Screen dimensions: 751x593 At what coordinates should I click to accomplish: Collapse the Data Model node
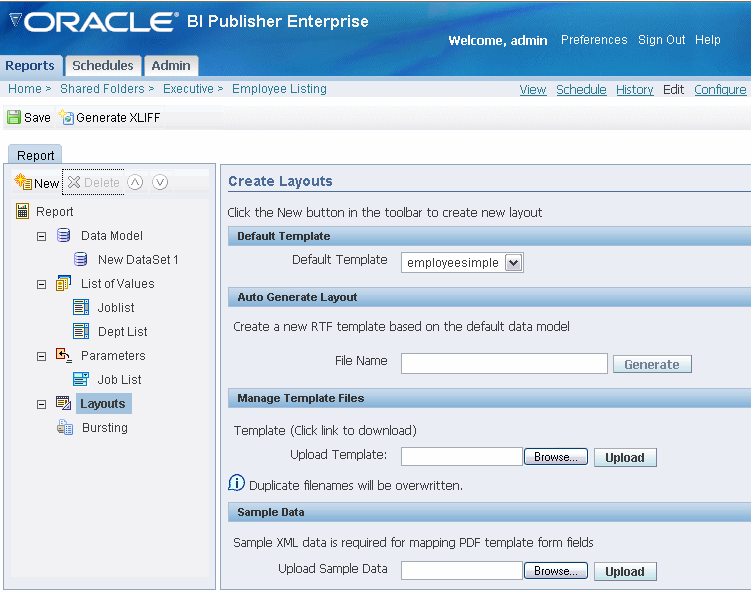point(42,236)
